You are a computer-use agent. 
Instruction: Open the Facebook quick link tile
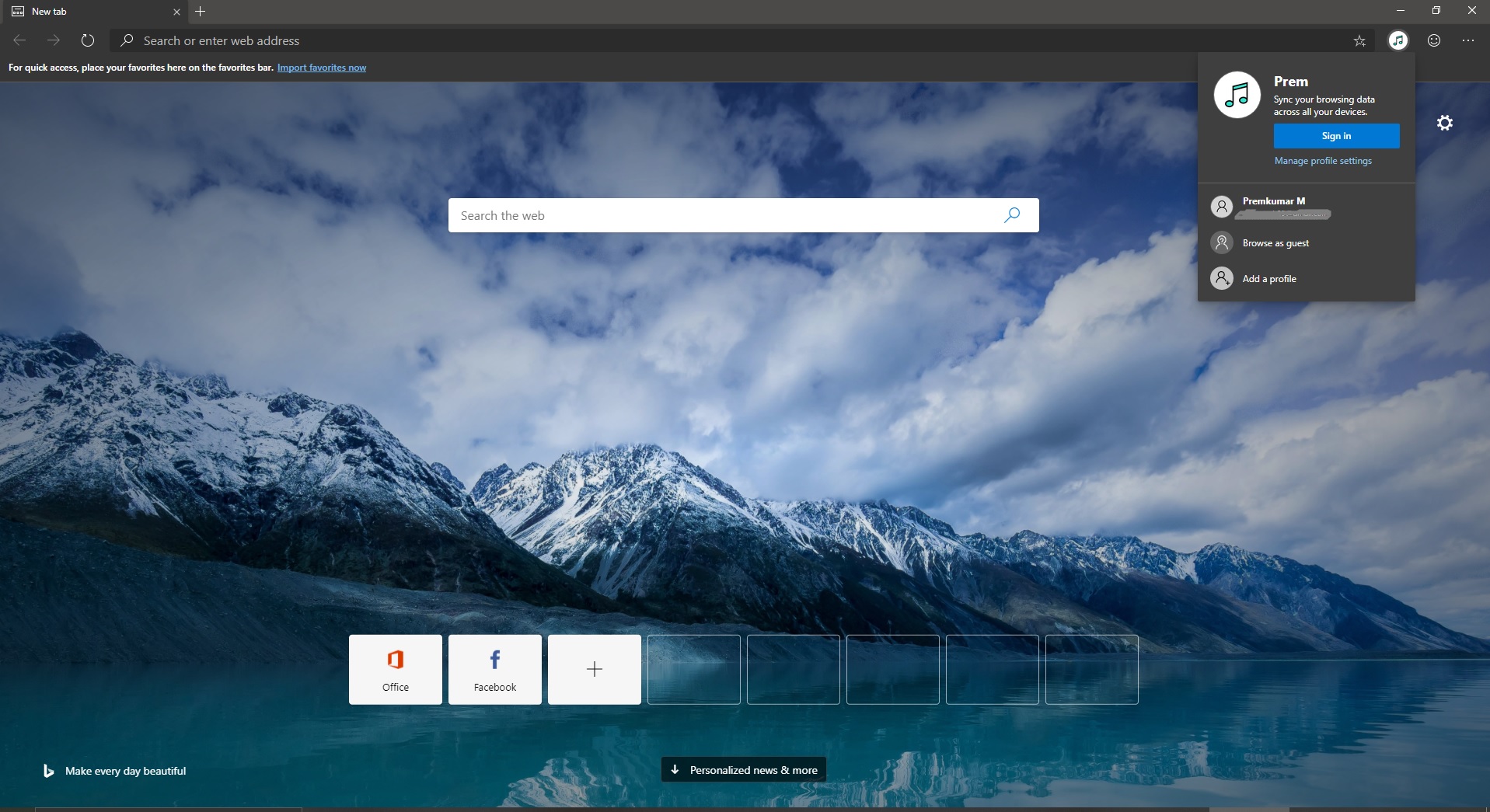click(x=494, y=669)
